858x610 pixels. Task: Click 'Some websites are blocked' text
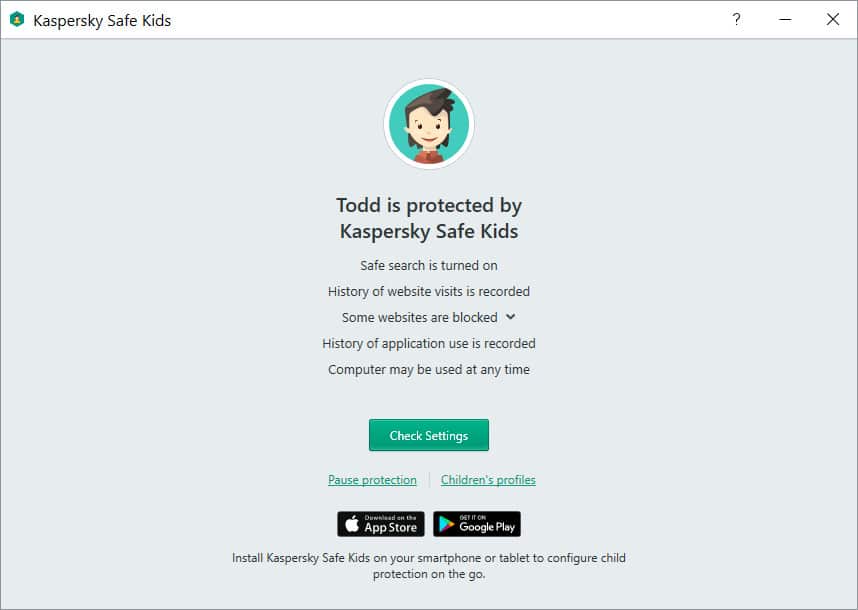click(x=420, y=317)
